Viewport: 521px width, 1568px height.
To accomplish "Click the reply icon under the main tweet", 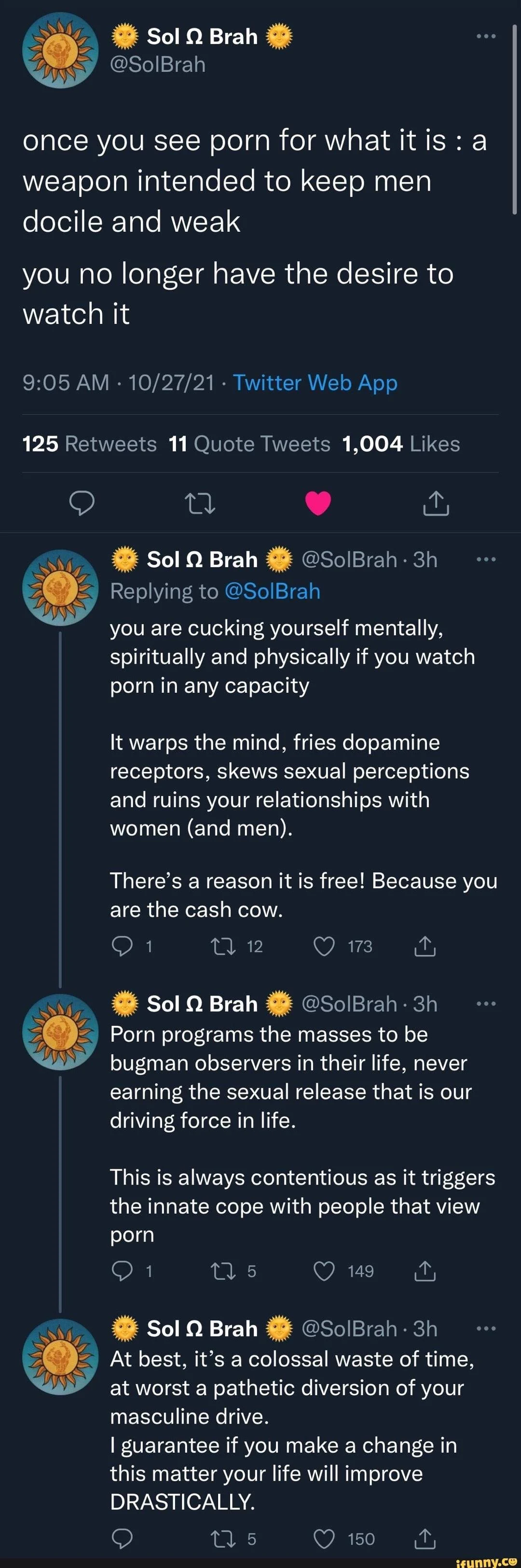I will (82, 503).
